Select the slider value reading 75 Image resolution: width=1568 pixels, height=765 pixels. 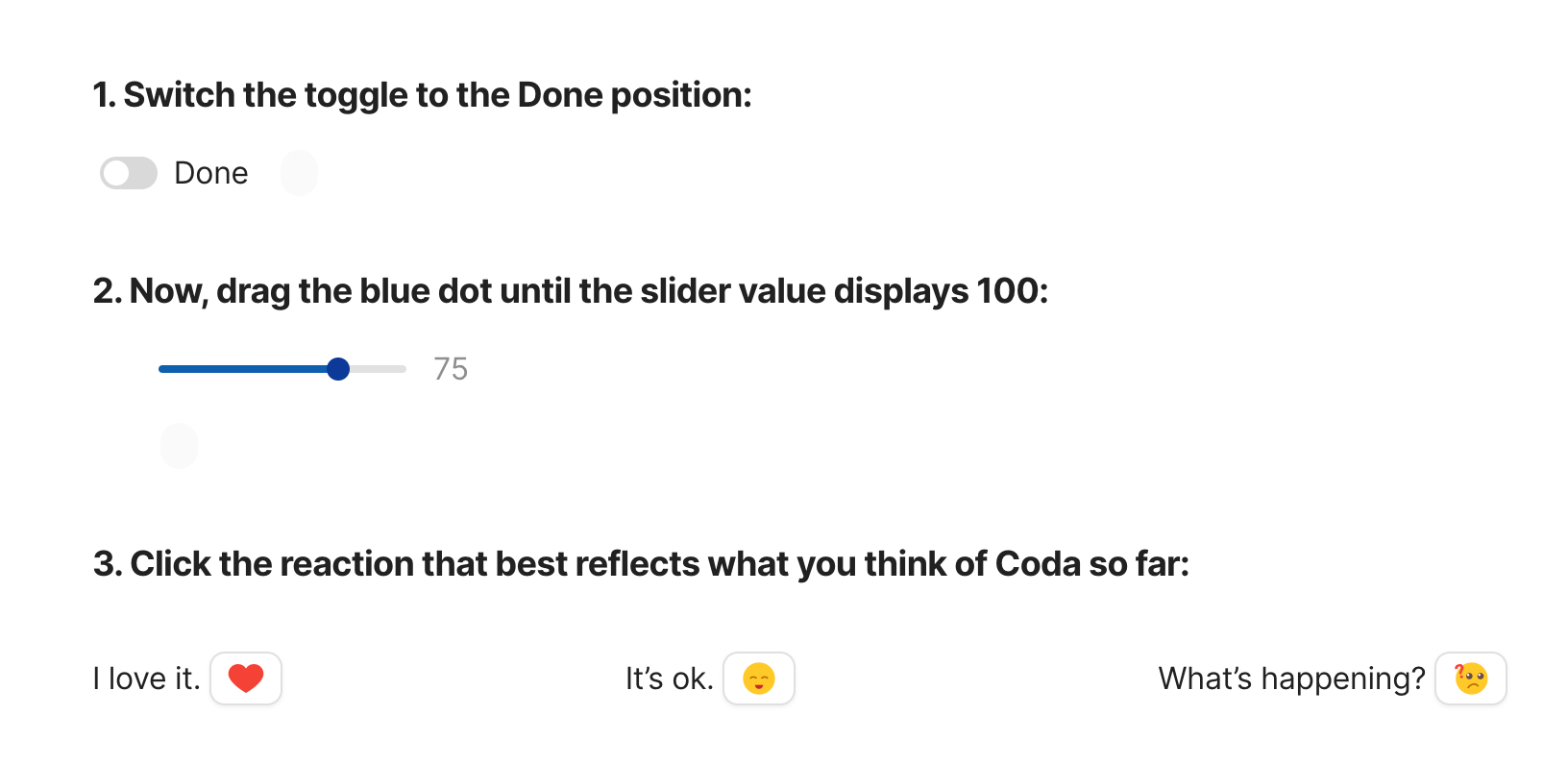pos(451,369)
